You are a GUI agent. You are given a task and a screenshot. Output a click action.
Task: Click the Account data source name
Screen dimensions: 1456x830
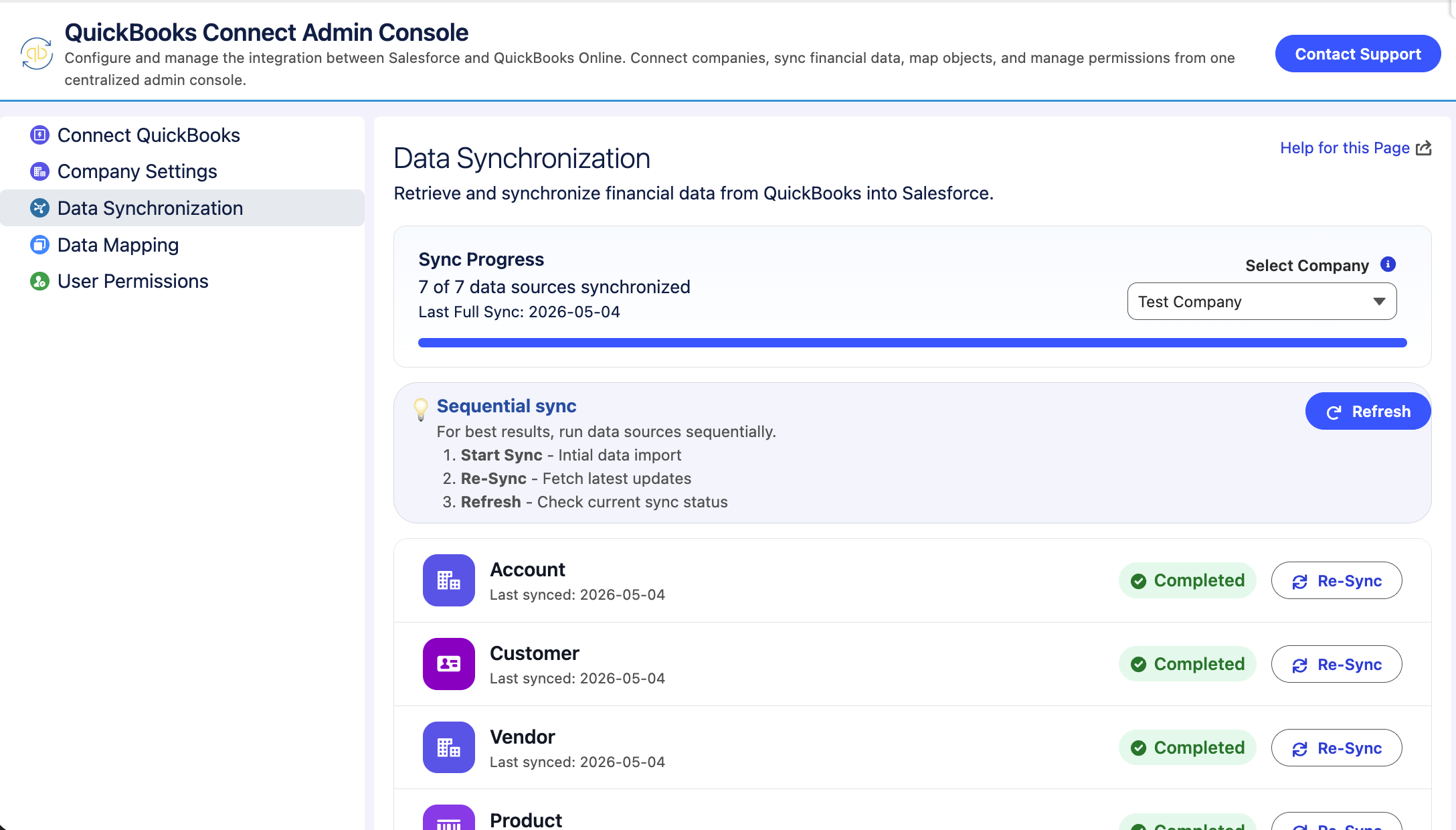click(x=527, y=570)
